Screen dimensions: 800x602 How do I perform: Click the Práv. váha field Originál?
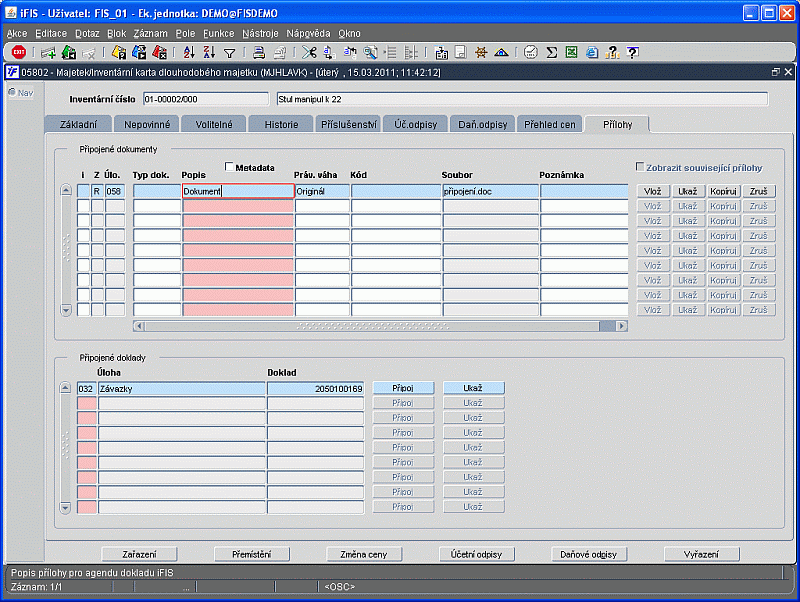pyautogui.click(x=322, y=191)
